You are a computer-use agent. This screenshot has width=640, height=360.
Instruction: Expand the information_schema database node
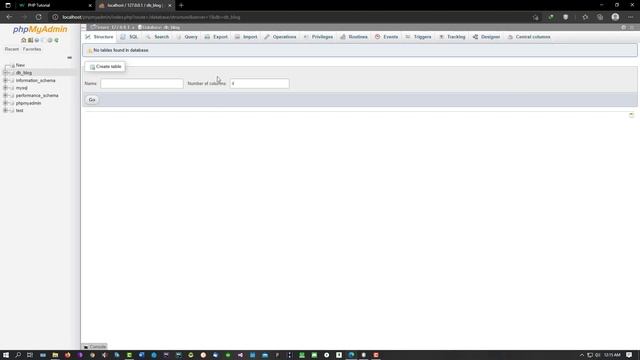[x=5, y=80]
